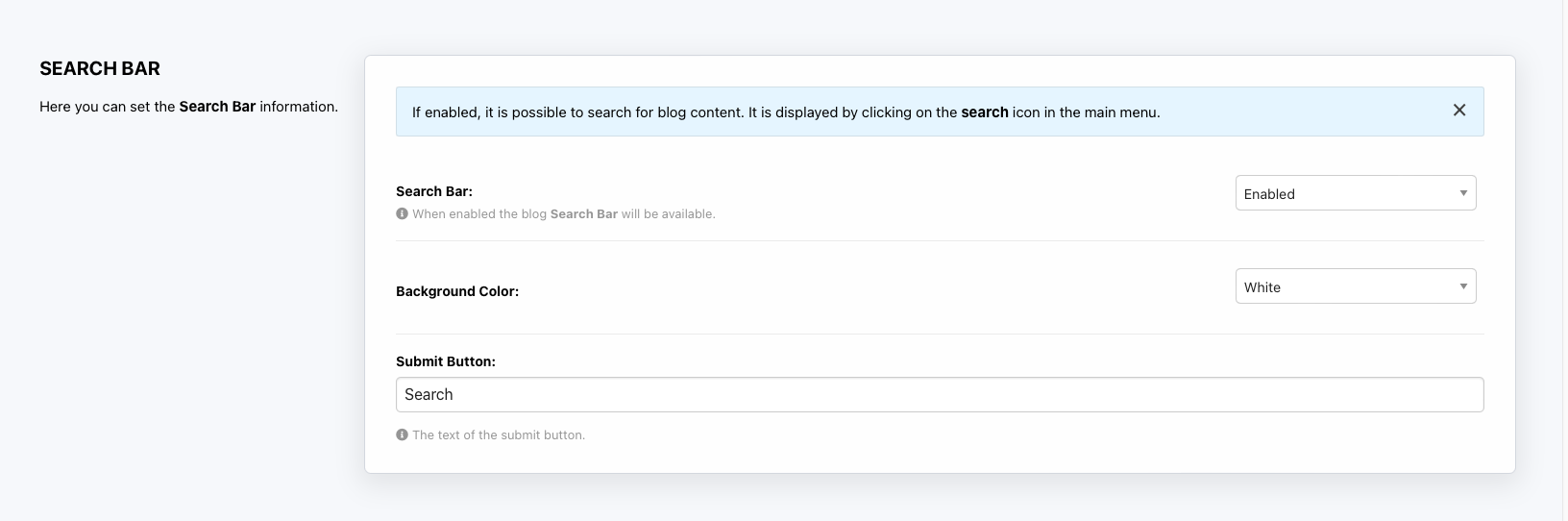The height and width of the screenshot is (521, 1568).
Task: Open the Background Color 'White' dropdown
Action: click(1345, 286)
